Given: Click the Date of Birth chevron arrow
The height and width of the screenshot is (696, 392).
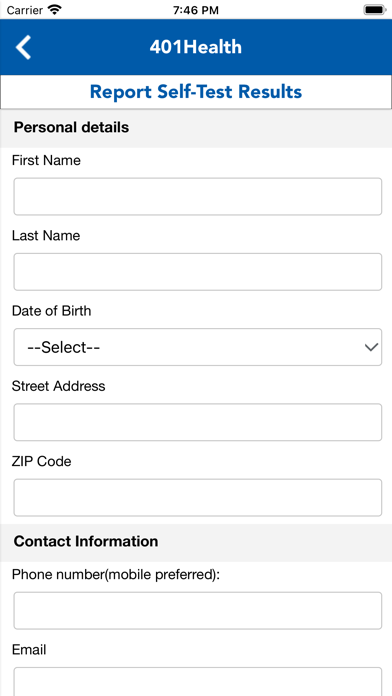Looking at the screenshot, I should [371, 347].
